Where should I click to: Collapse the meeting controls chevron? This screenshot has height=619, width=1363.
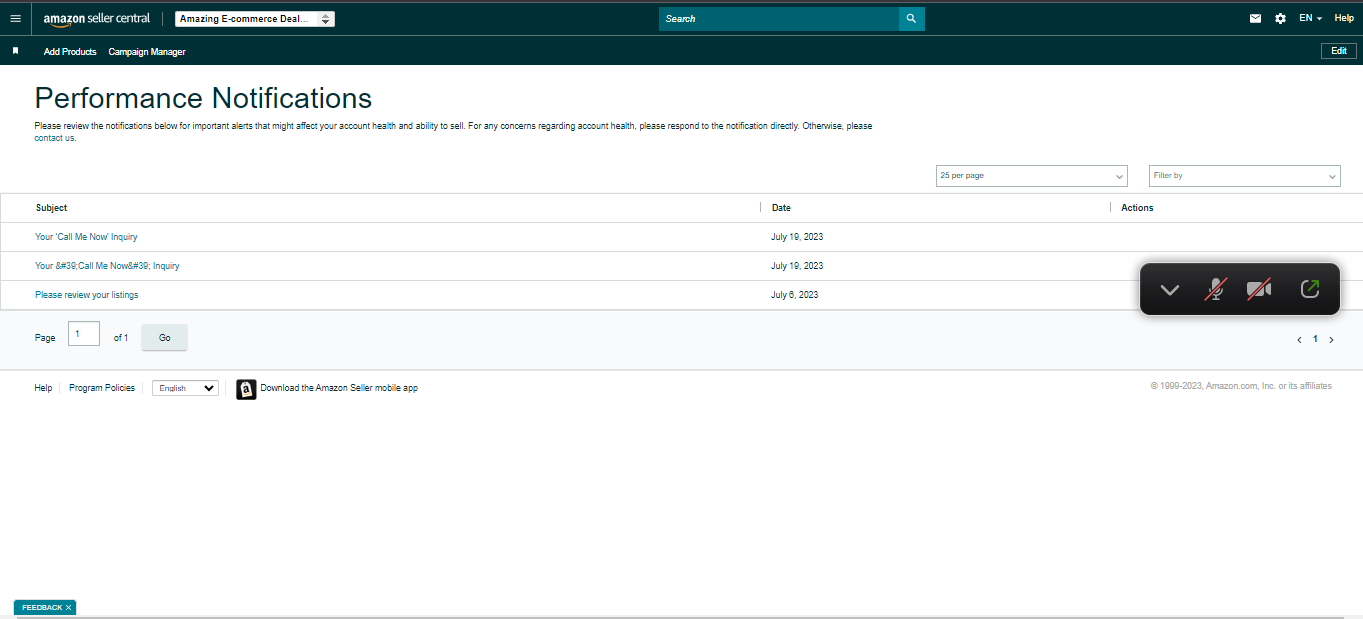pyautogui.click(x=1170, y=290)
